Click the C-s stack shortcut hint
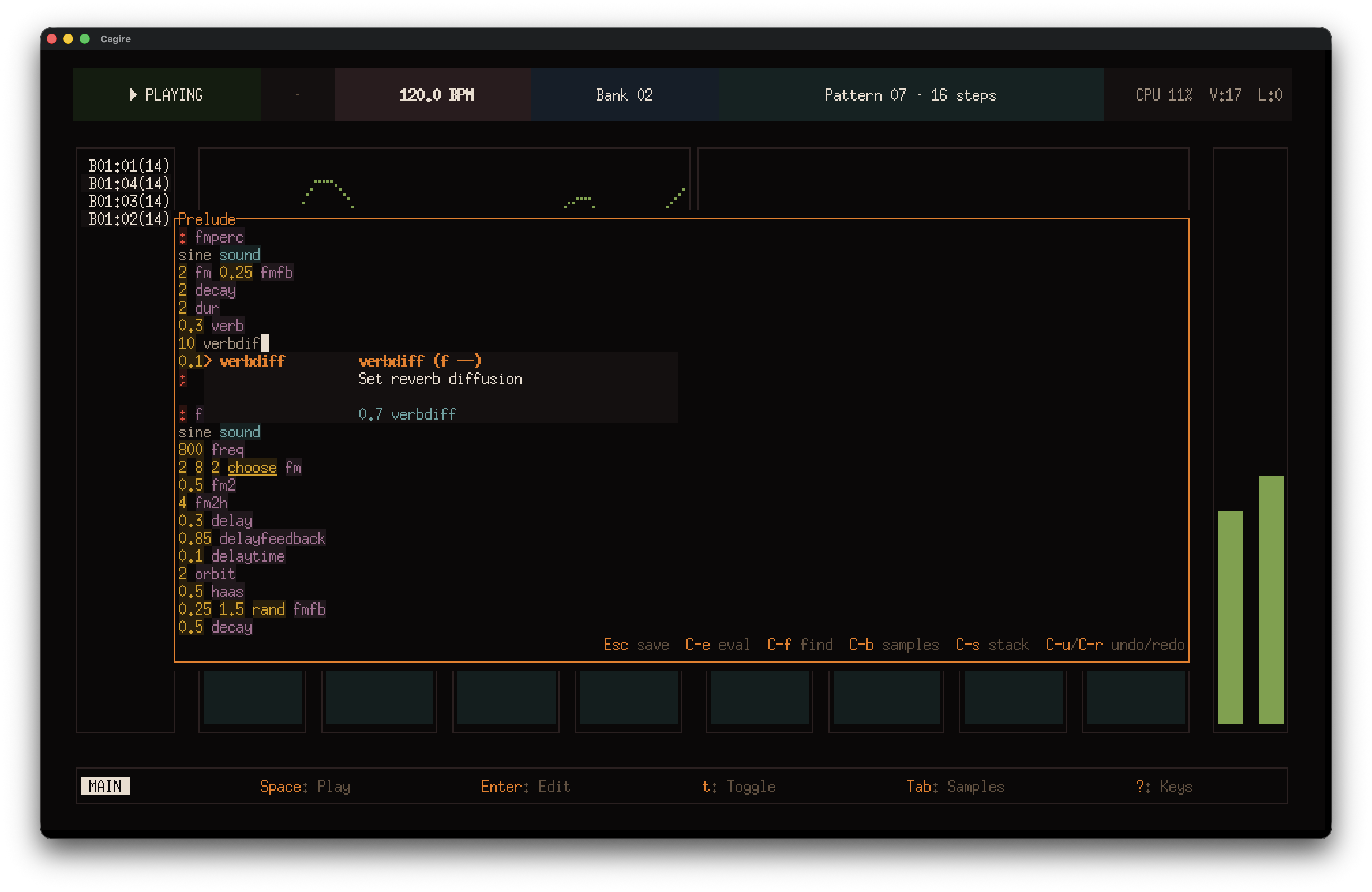 [992, 645]
